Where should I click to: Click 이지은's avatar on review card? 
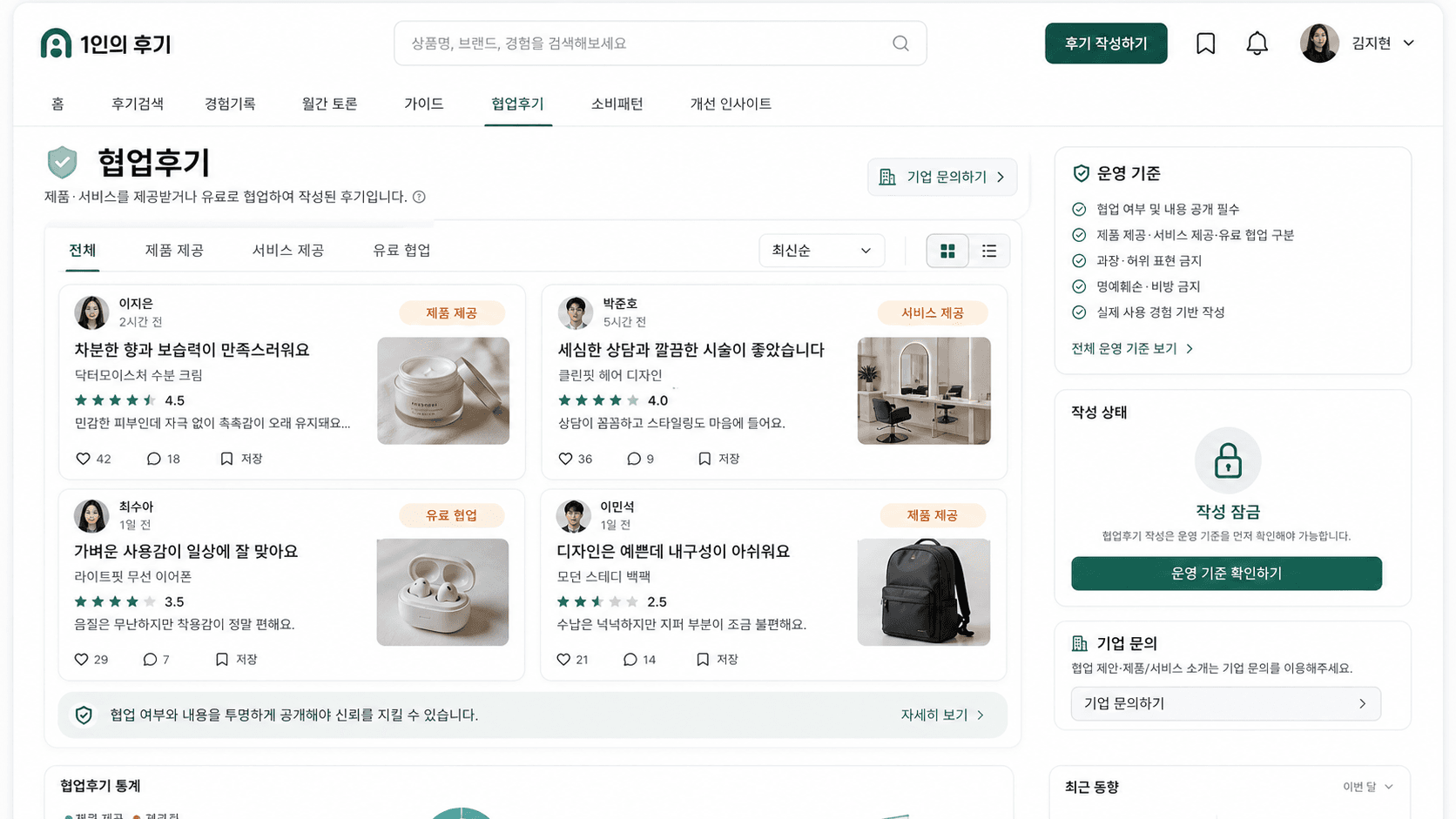pyautogui.click(x=91, y=312)
